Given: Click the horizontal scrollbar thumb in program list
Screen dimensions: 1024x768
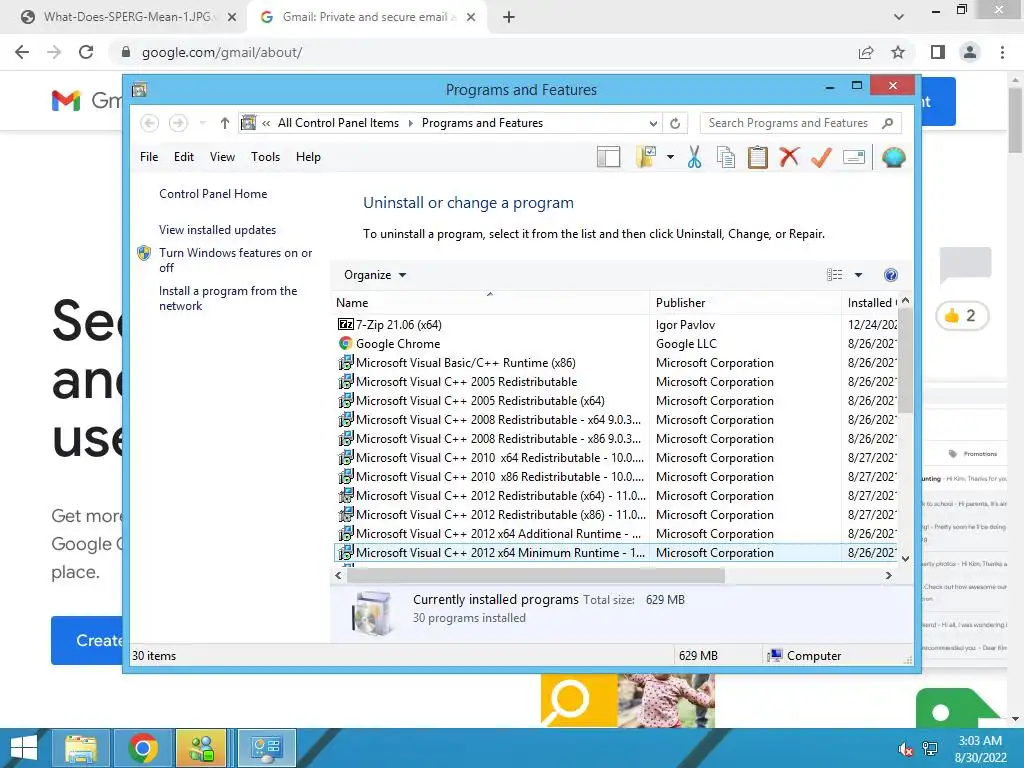Looking at the screenshot, I should point(536,575).
